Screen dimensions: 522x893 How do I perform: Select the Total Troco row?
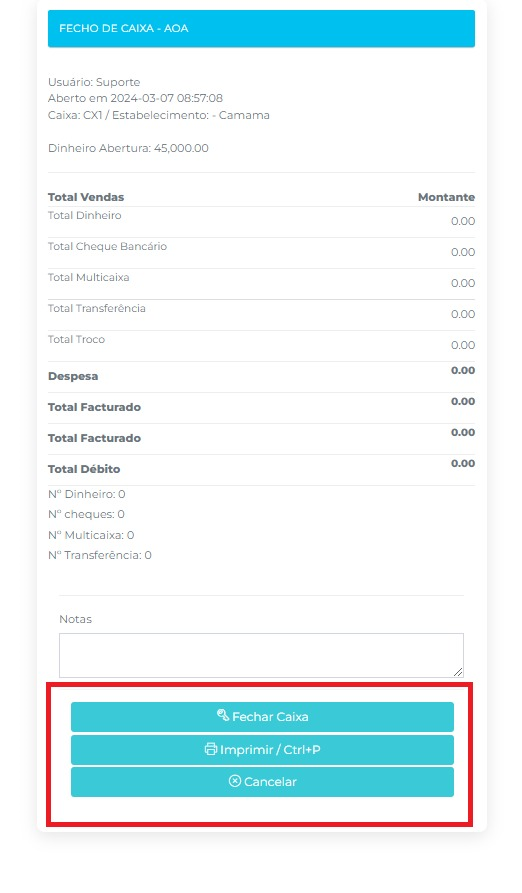coord(261,346)
